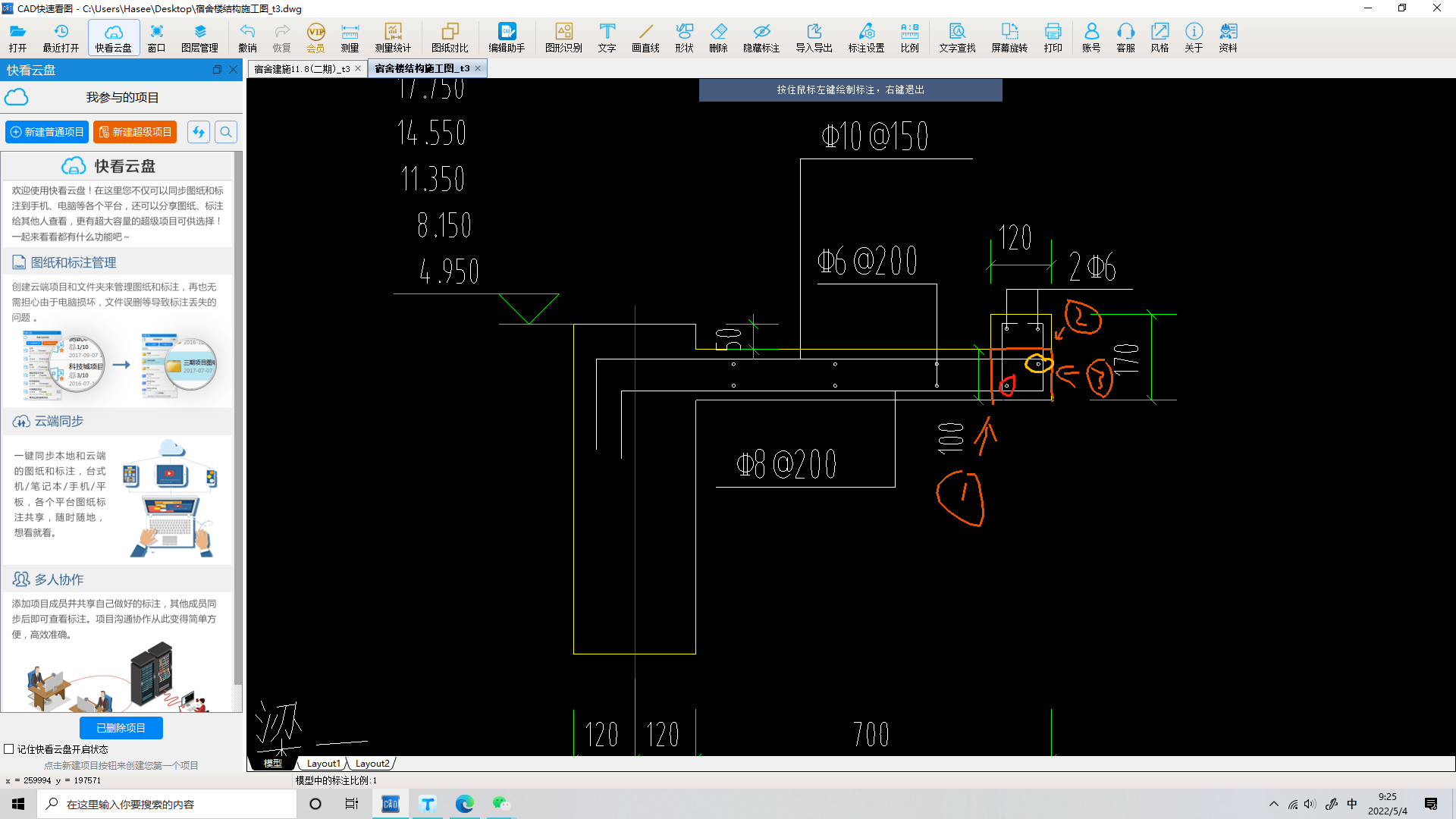Select the 文字 text annotation tool
This screenshot has width=1456, height=819.
click(607, 37)
